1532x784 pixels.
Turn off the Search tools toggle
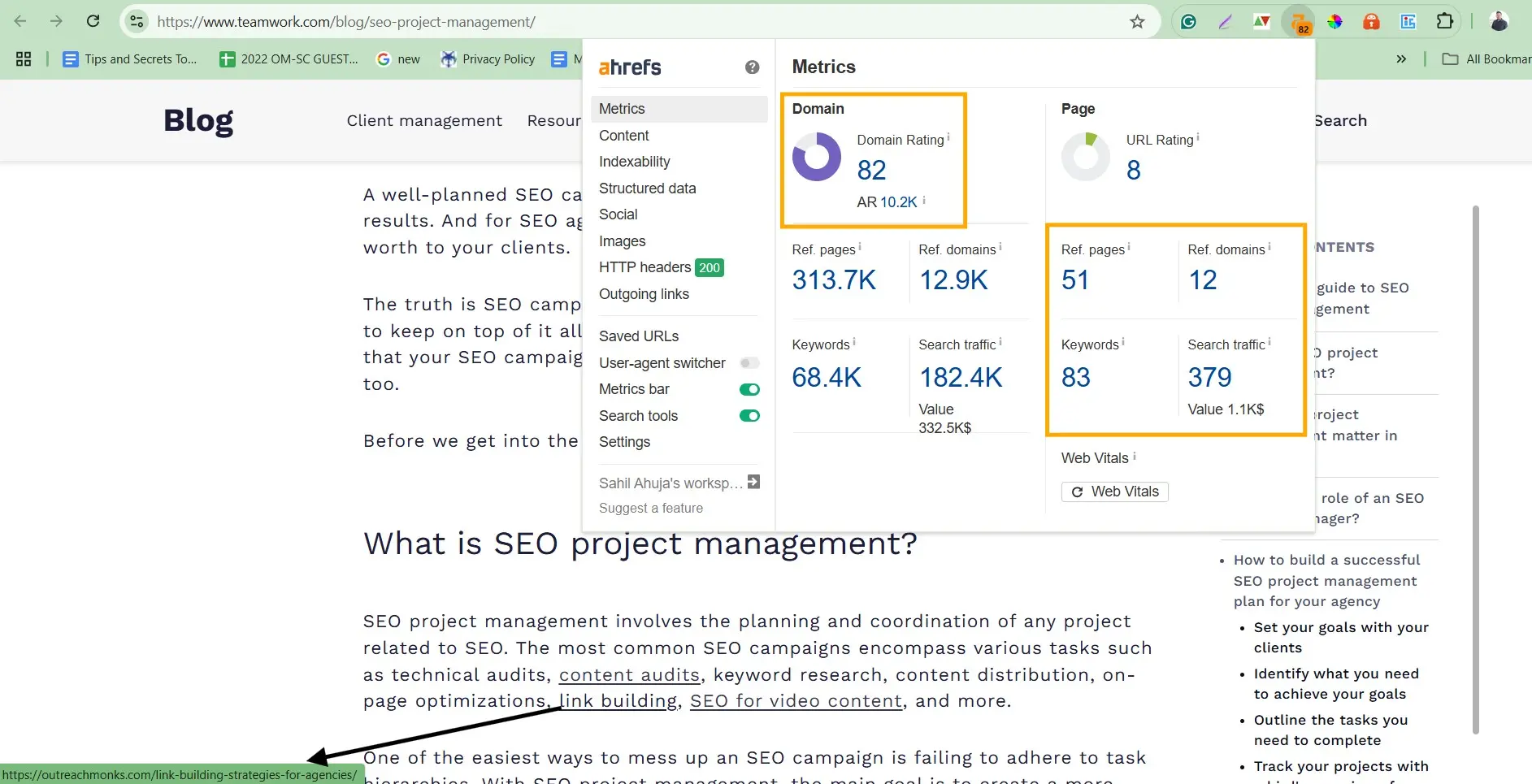[x=749, y=416]
